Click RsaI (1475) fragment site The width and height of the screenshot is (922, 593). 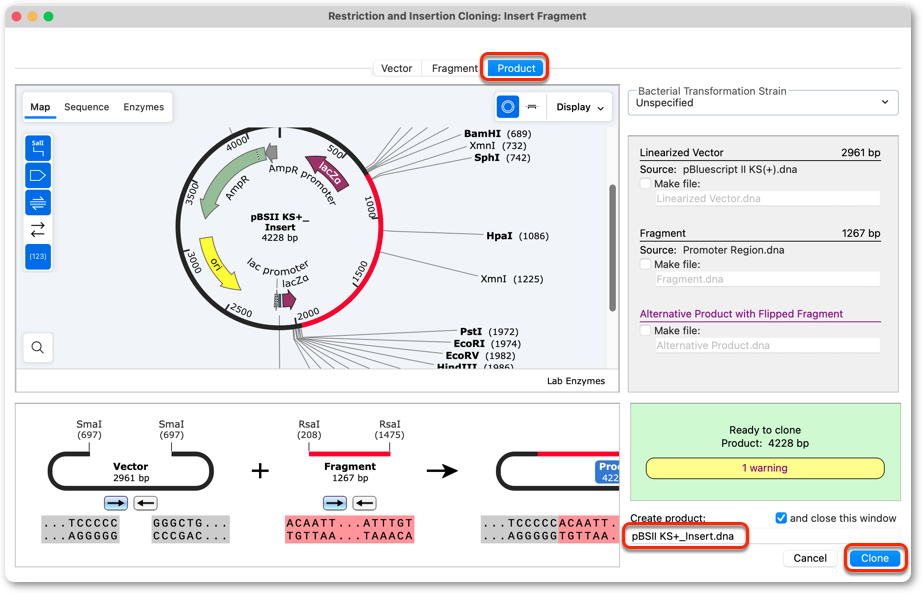[389, 429]
